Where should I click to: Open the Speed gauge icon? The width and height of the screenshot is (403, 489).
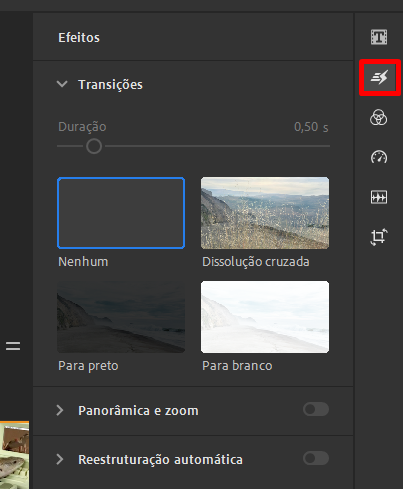tap(379, 157)
